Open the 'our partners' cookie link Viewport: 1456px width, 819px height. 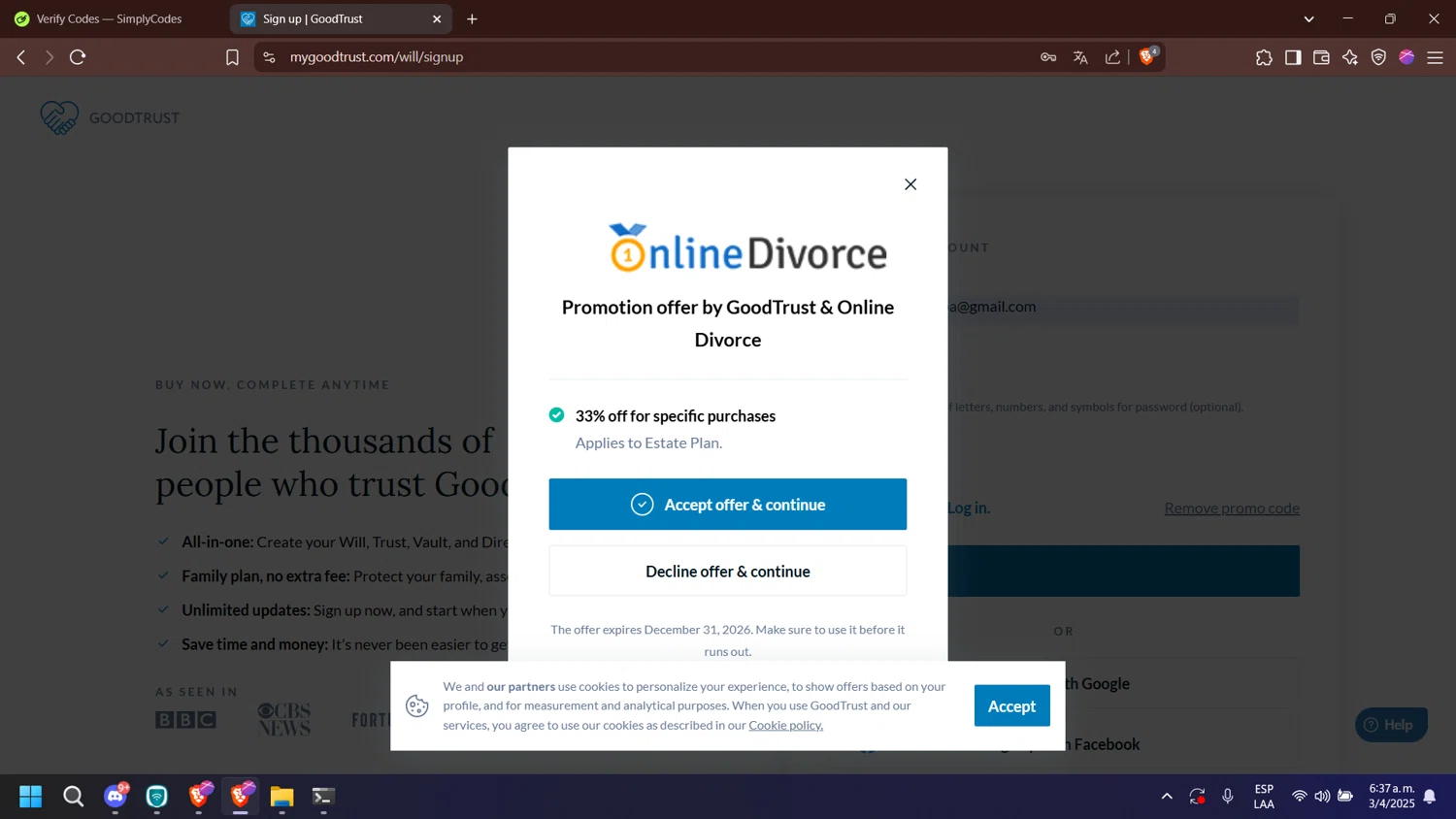point(521,686)
